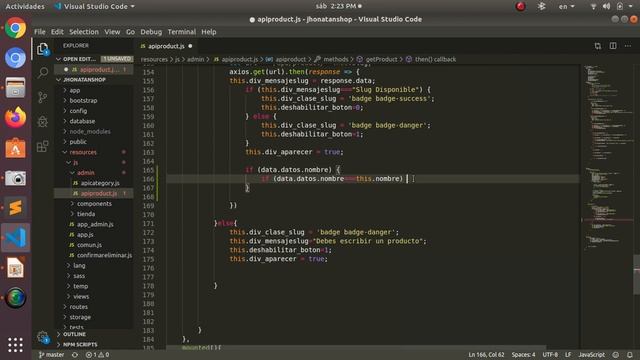Open Sublime Text from the dock
Image resolution: width=640 pixels, height=360 pixels.
16,207
